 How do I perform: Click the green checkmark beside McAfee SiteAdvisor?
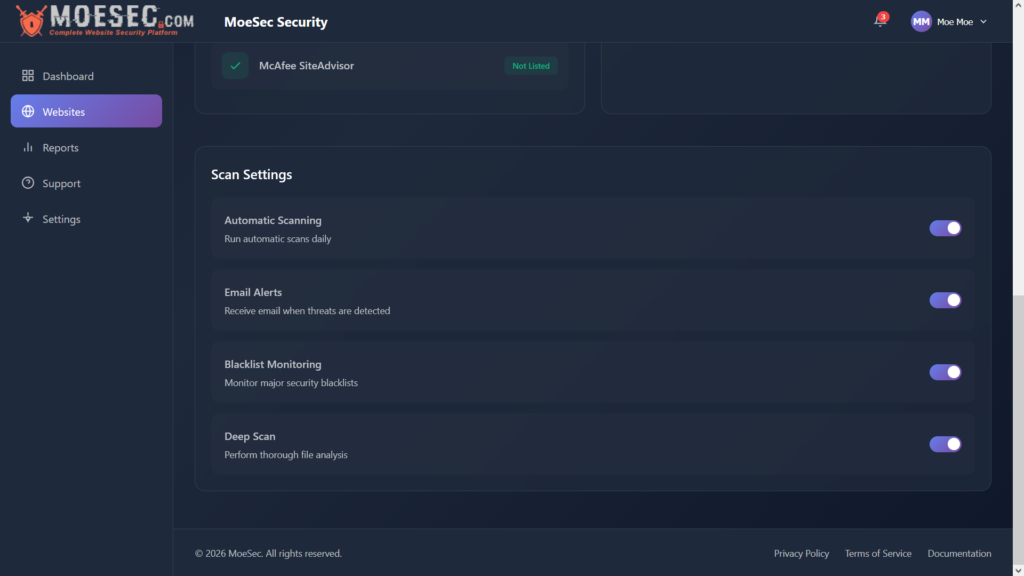[x=234, y=65]
